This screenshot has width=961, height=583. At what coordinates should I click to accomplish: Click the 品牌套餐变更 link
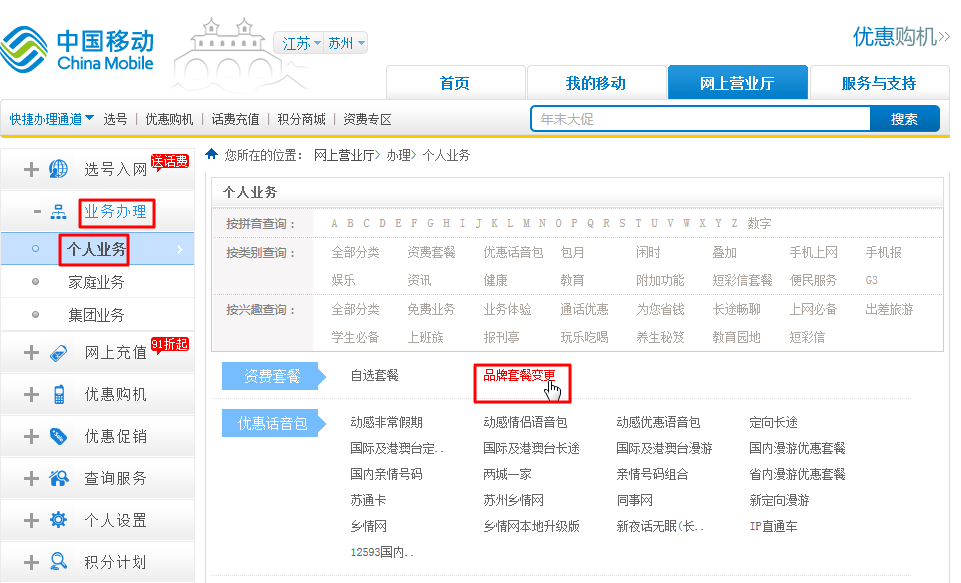click(x=519, y=375)
